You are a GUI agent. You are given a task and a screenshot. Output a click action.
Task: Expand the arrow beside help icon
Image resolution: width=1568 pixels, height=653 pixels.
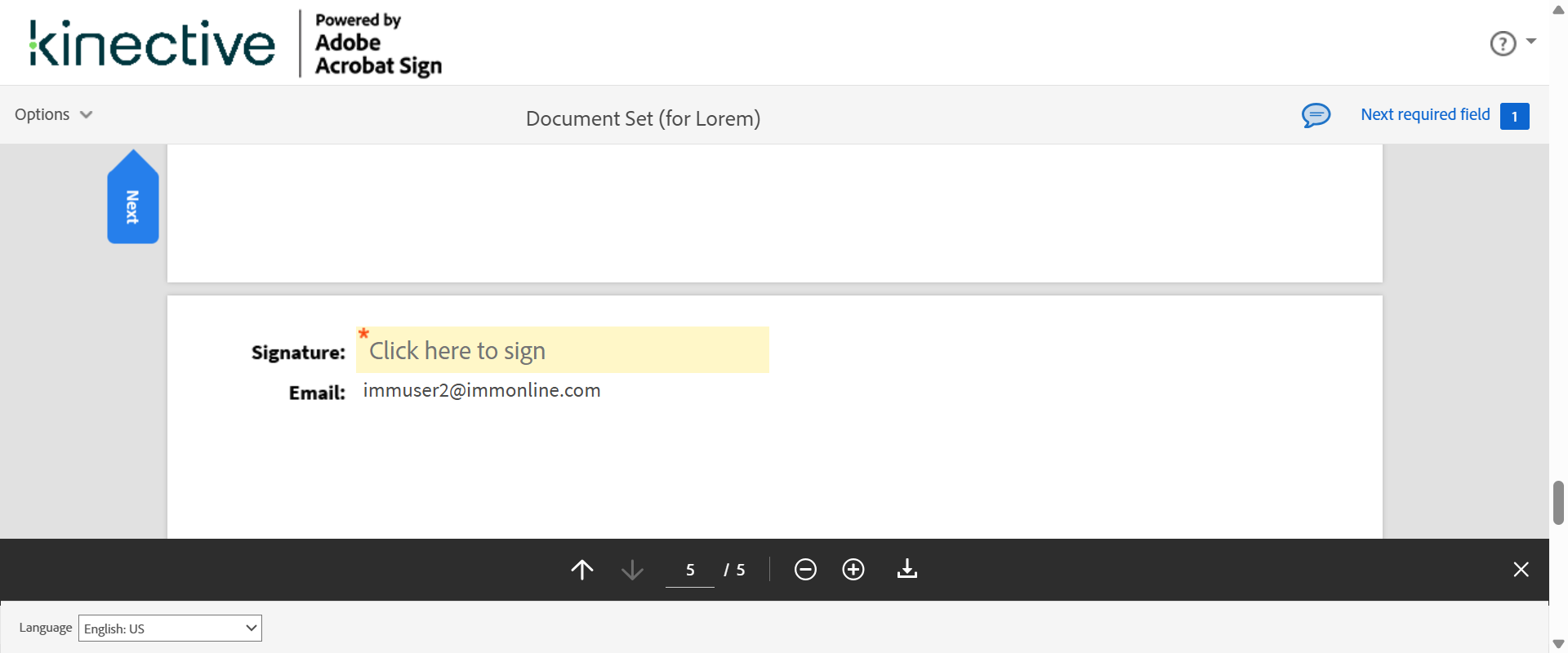[x=1531, y=41]
